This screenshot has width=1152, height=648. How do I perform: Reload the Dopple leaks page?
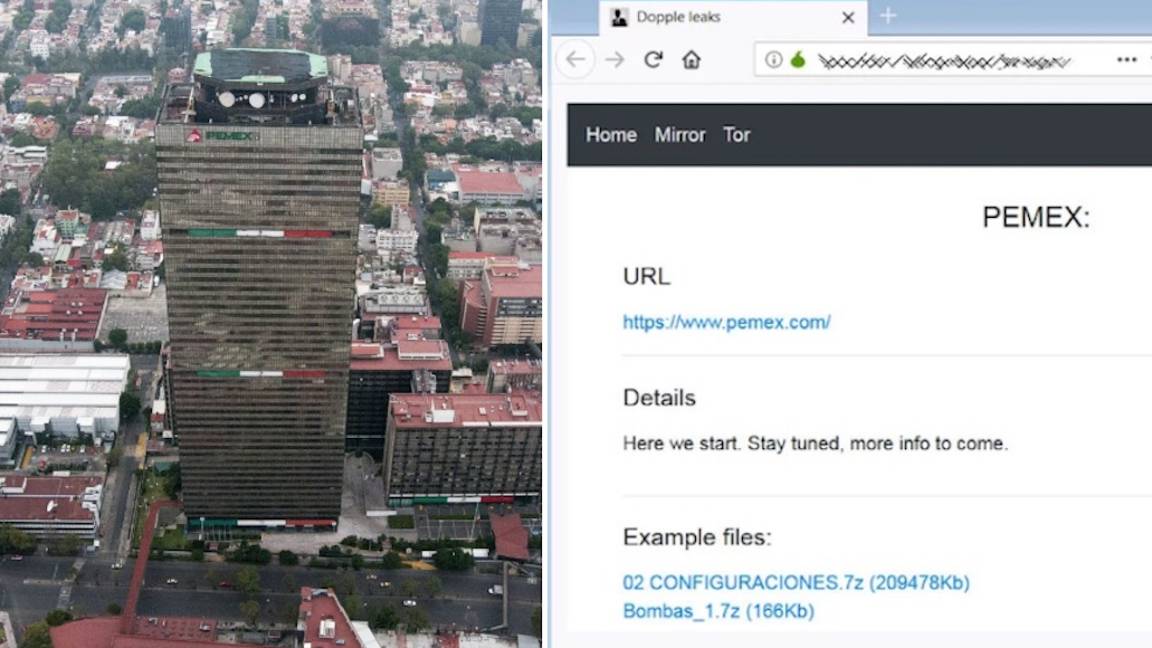coord(653,60)
